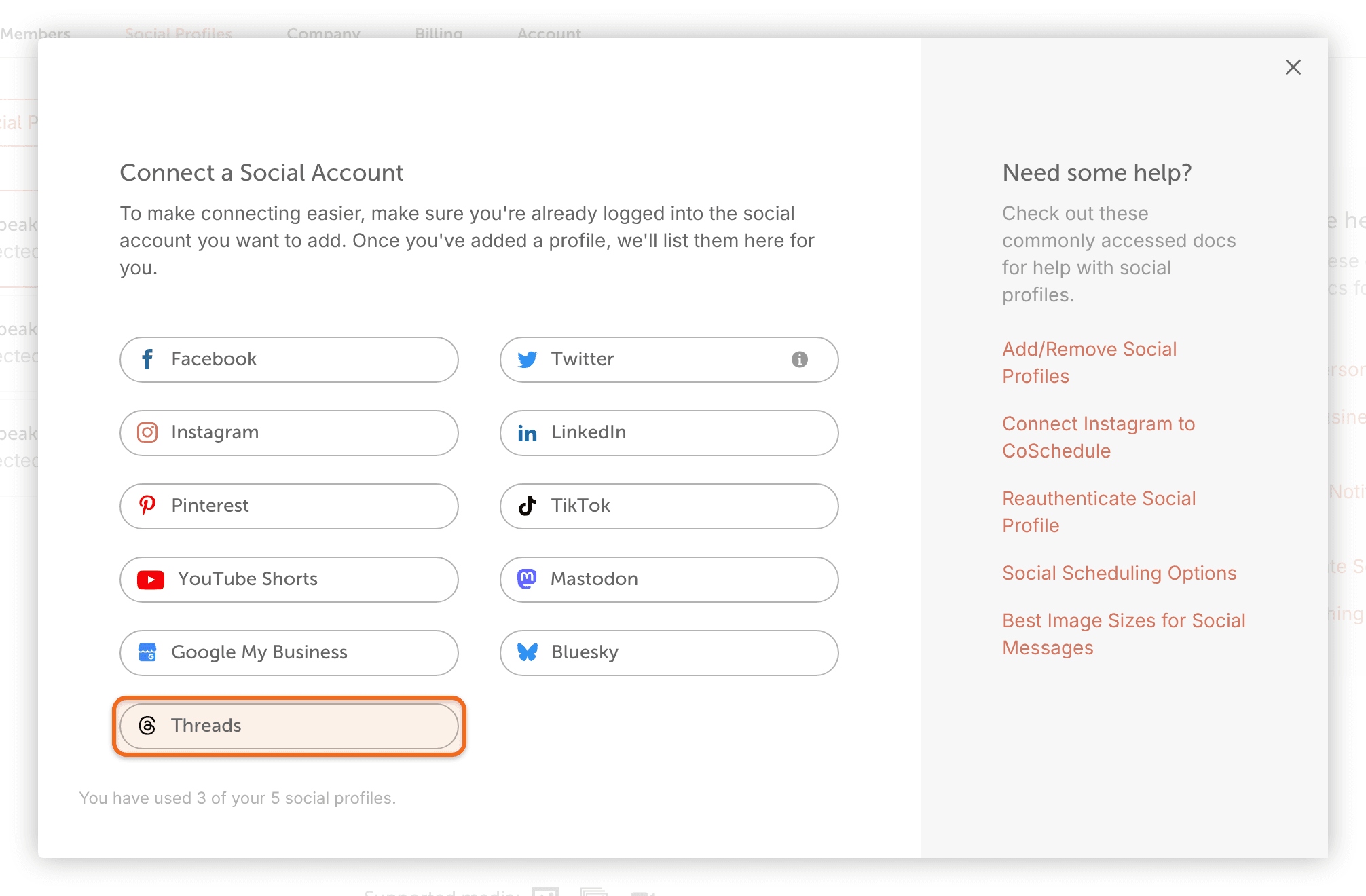
Task: Open Best Image Sizes for Social Messages
Action: coord(1124,634)
